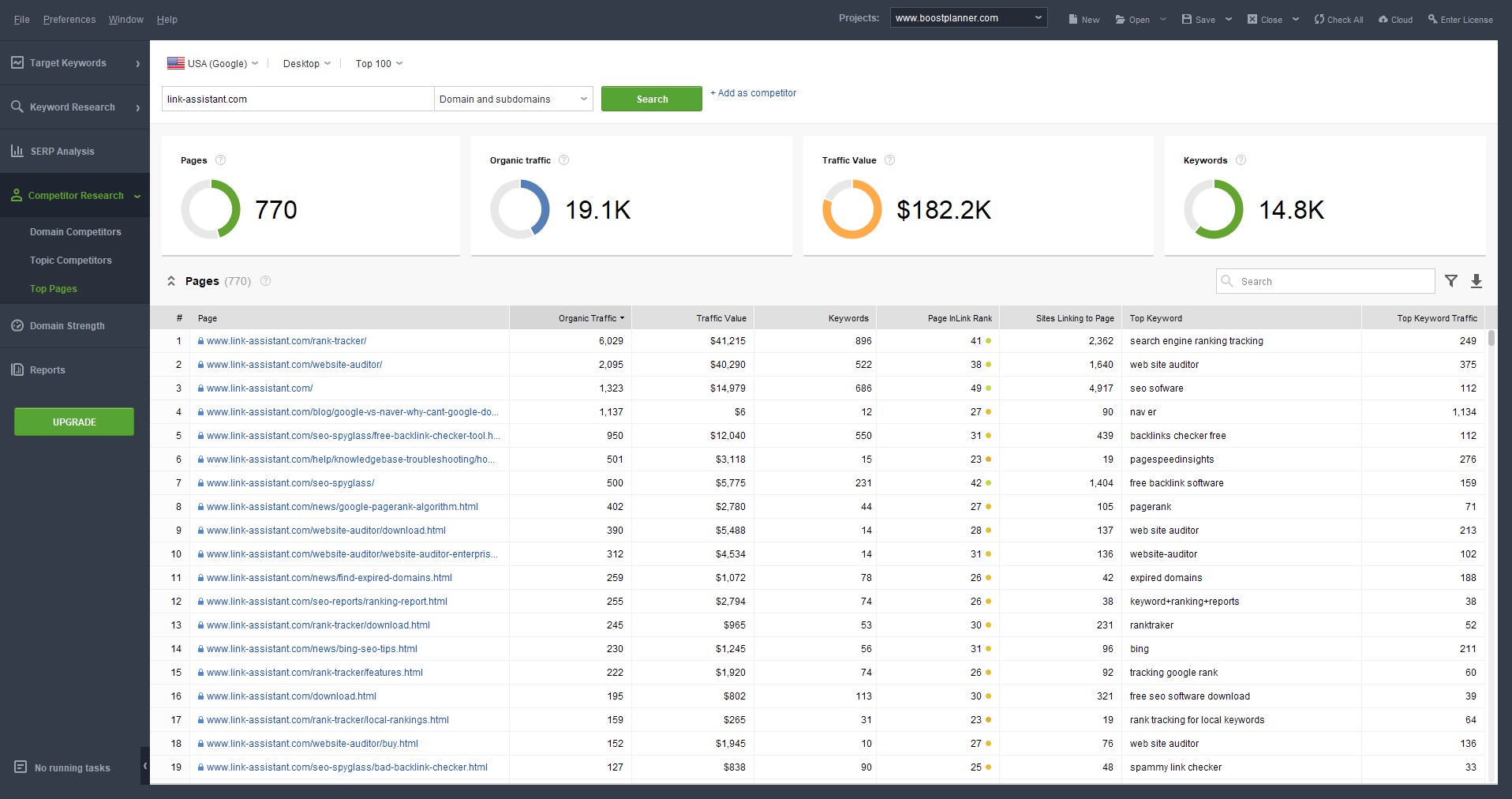Open rank-tracker page link
Image resolution: width=1512 pixels, height=799 pixels.
click(x=286, y=341)
